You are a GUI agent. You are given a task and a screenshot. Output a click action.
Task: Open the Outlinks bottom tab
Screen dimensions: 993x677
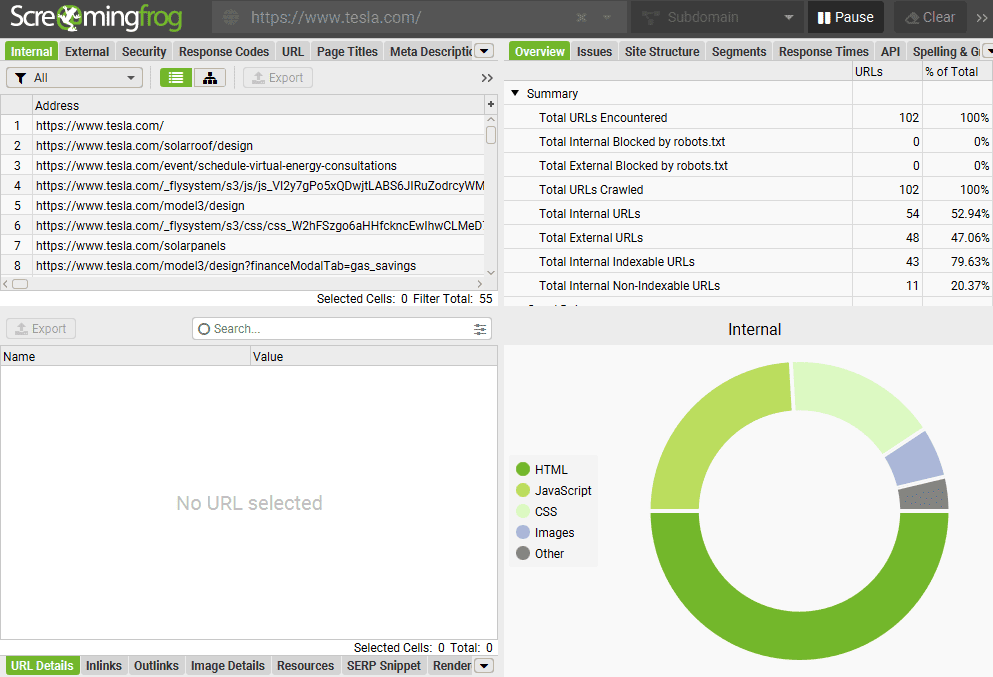coord(156,666)
